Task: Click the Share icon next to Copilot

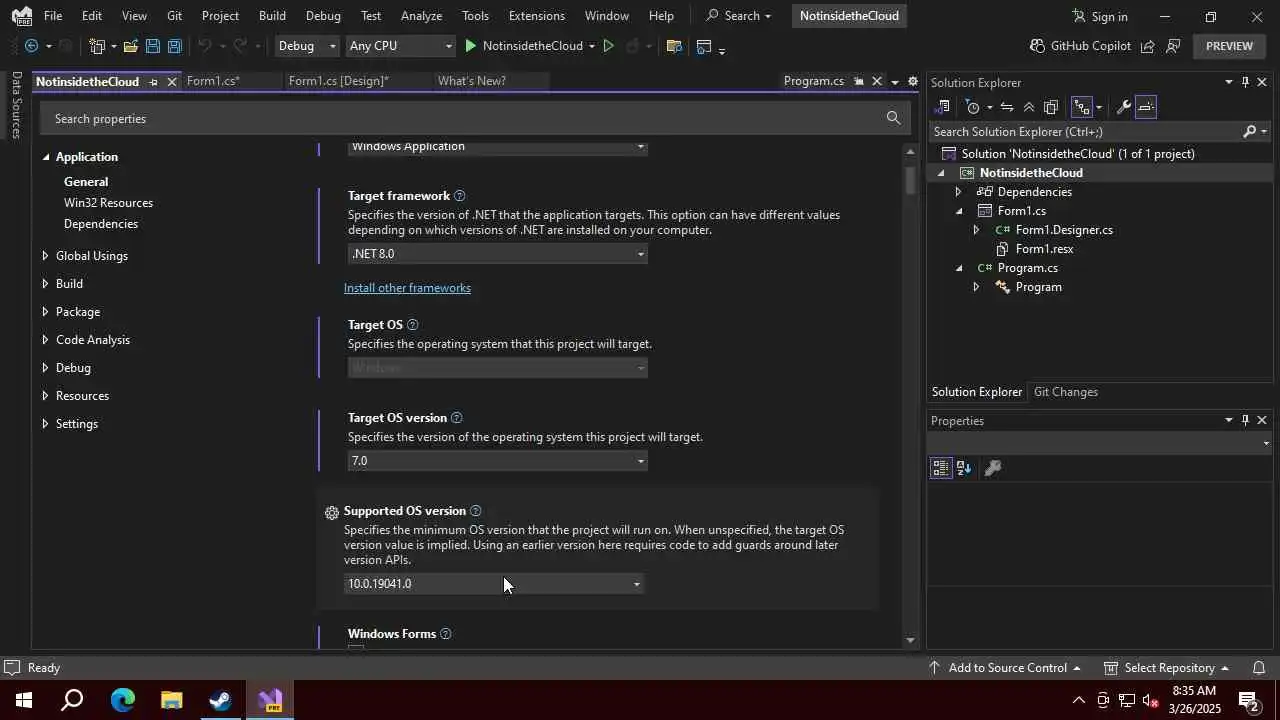Action: point(1148,46)
